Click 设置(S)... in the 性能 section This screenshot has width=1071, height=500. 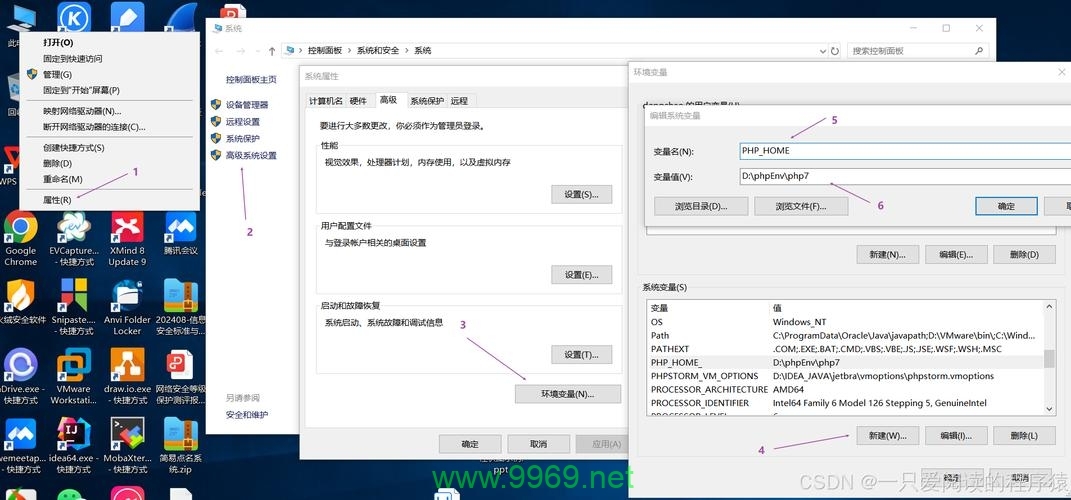click(581, 195)
